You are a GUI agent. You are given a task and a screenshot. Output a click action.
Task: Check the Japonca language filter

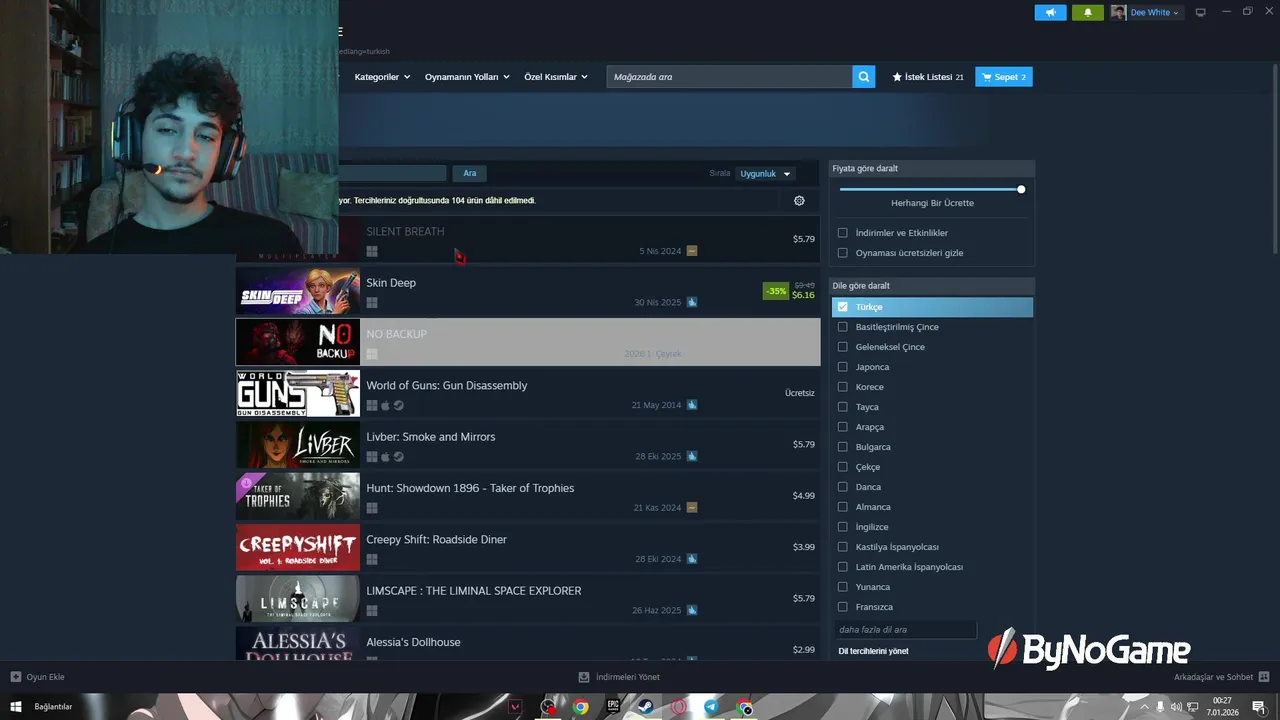(x=843, y=367)
